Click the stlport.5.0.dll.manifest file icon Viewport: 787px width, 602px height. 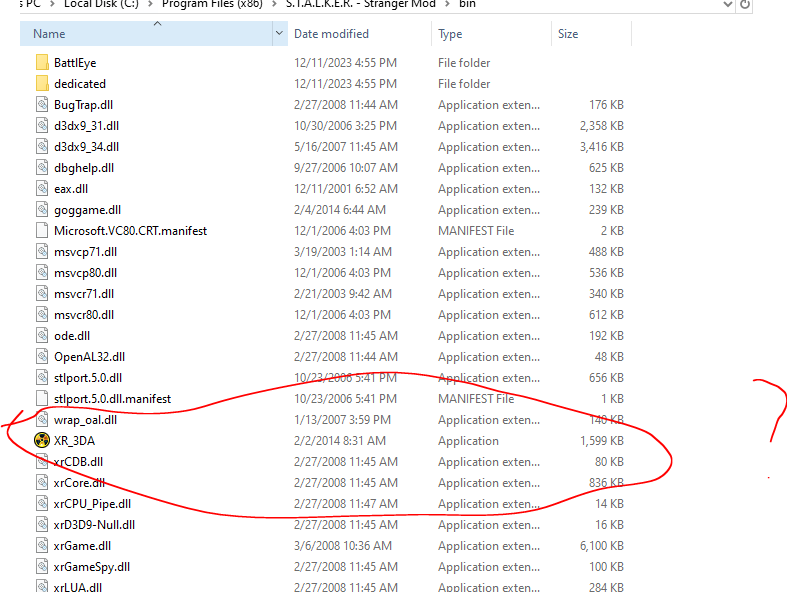click(43, 399)
